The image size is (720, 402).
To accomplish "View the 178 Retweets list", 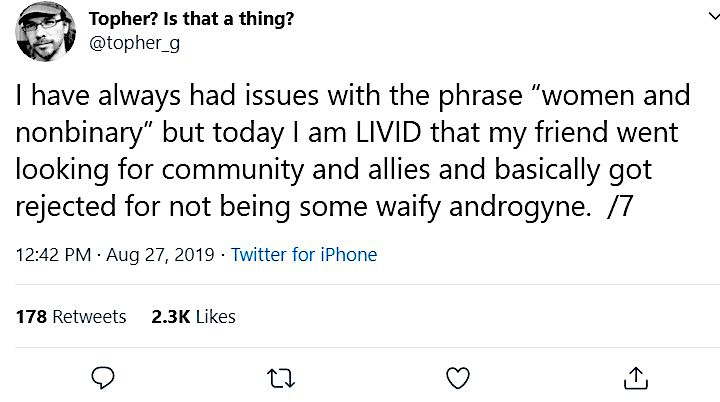I will pos(71,316).
